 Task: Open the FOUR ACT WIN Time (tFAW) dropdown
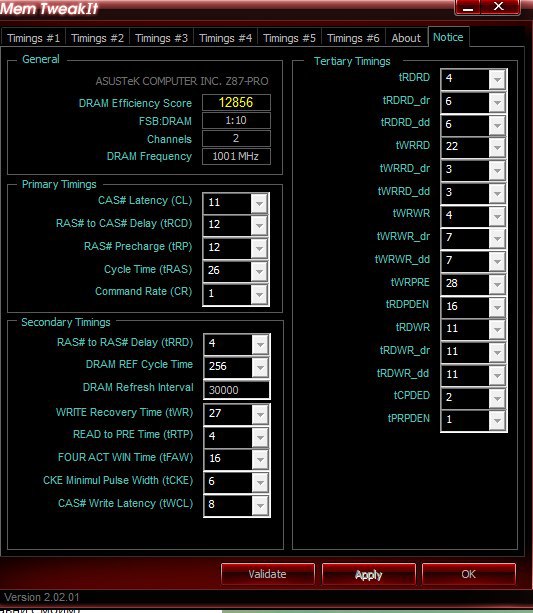260,459
